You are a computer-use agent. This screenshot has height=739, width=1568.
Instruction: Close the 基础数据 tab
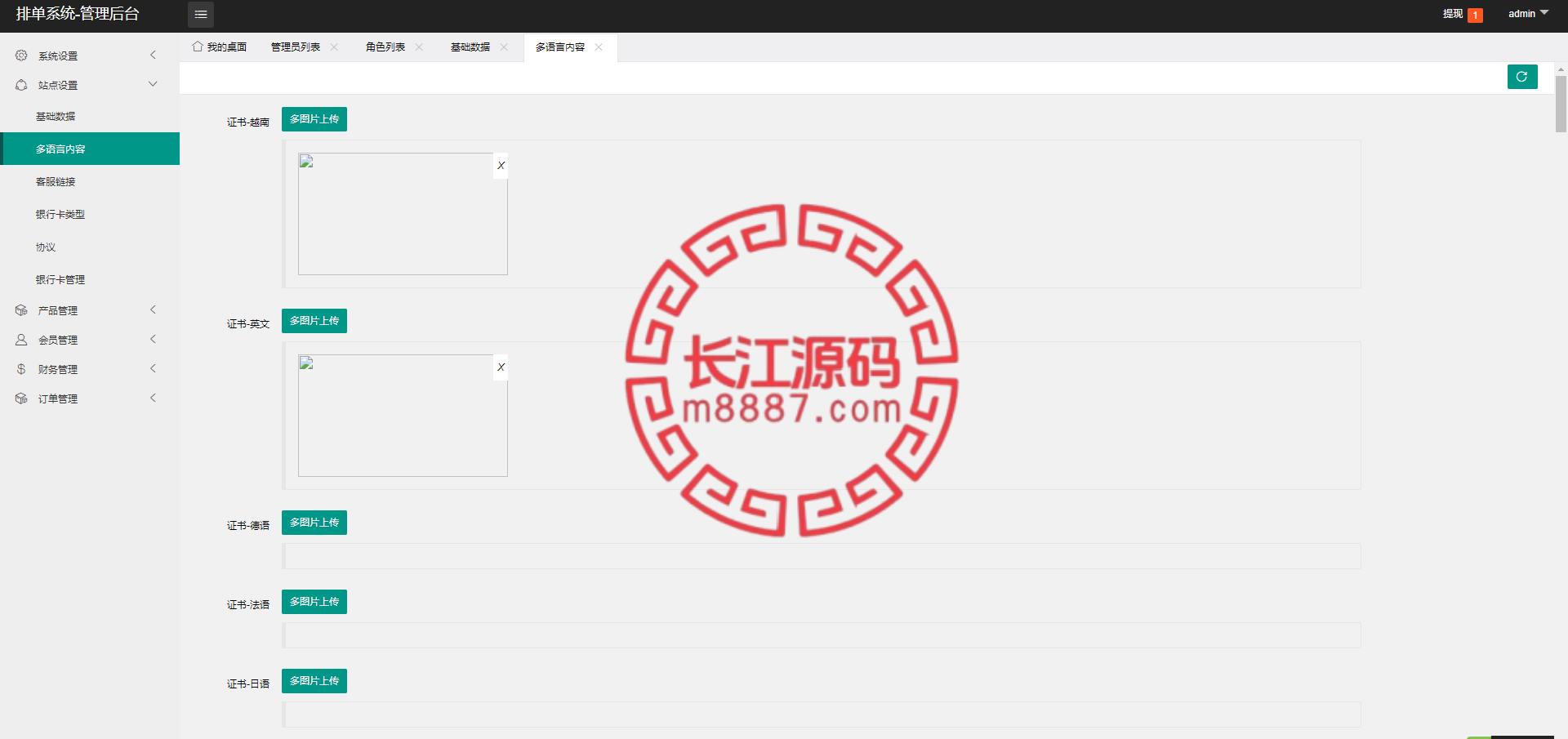point(504,47)
